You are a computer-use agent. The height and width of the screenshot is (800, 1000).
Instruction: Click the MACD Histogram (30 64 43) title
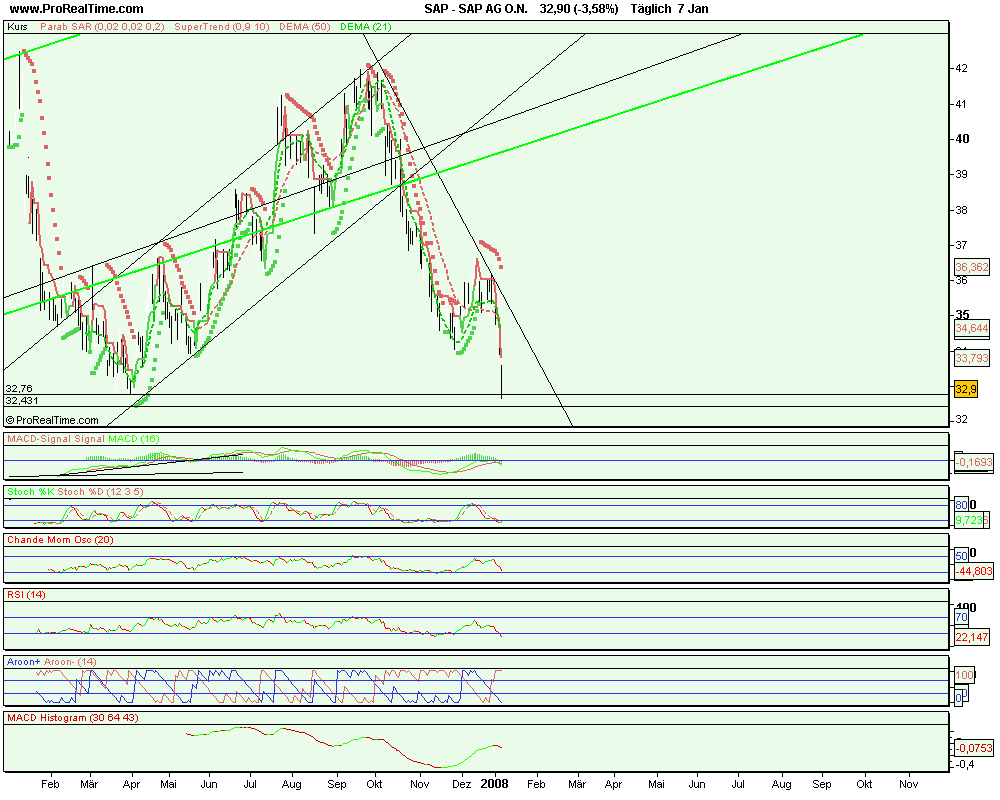pos(77,718)
